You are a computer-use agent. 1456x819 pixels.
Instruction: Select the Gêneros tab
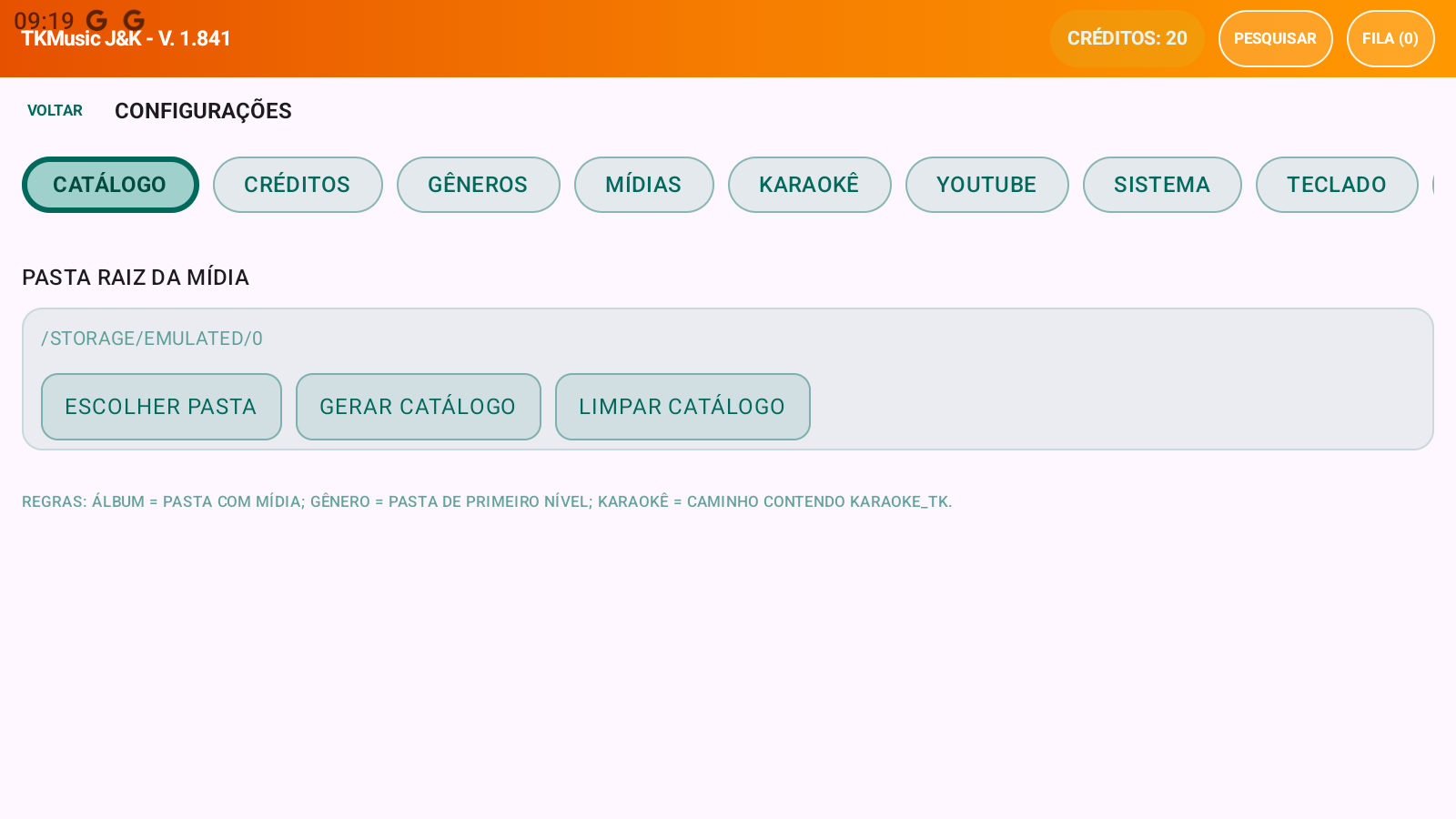tap(478, 185)
